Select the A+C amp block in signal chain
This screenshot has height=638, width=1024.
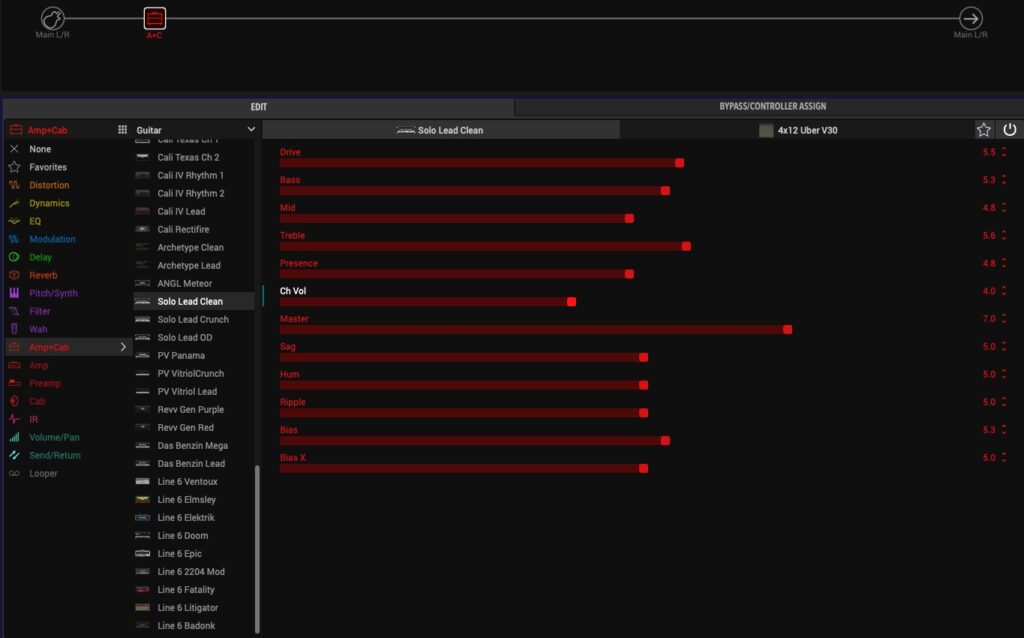click(x=154, y=18)
